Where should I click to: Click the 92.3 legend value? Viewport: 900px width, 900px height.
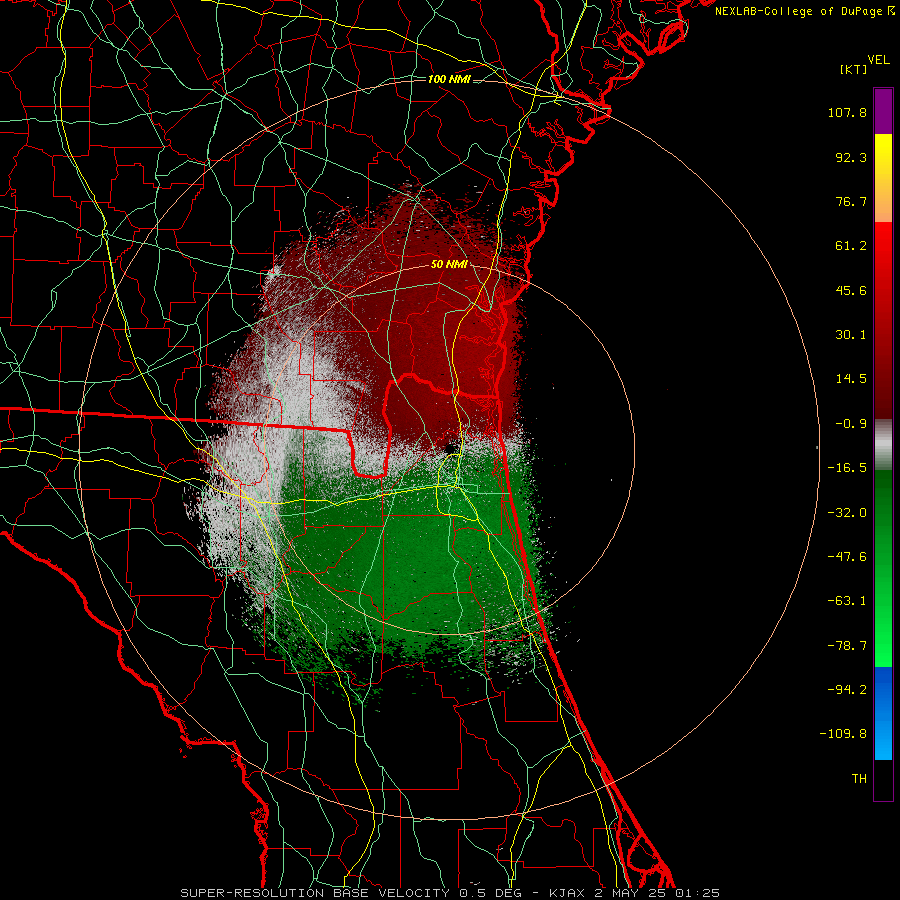coord(851,157)
